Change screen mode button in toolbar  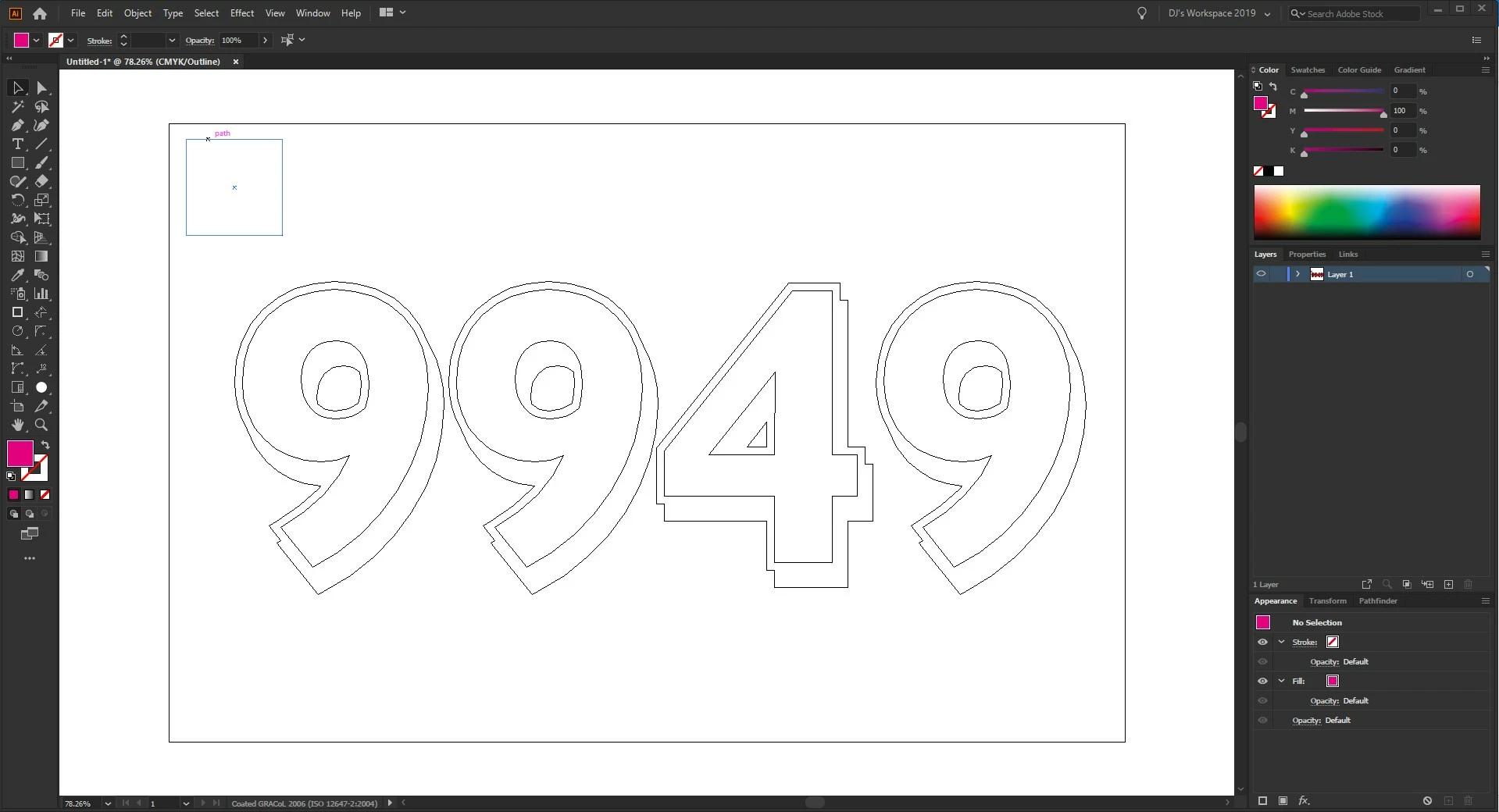click(30, 534)
